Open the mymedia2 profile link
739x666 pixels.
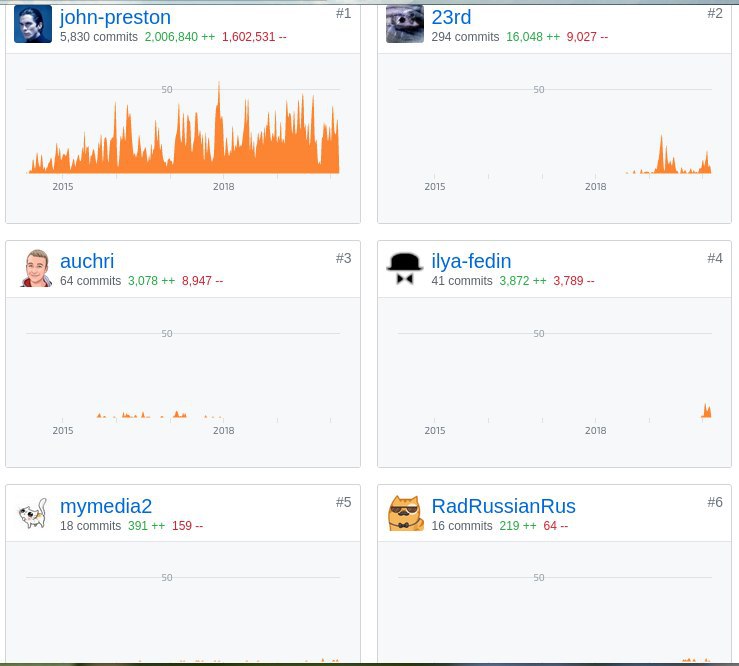point(106,506)
